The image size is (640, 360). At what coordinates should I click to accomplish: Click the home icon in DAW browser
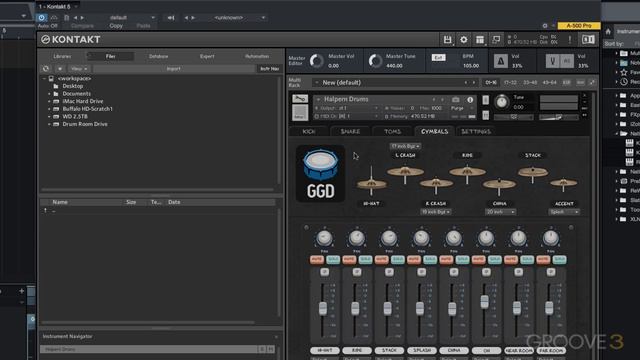[x=608, y=31]
